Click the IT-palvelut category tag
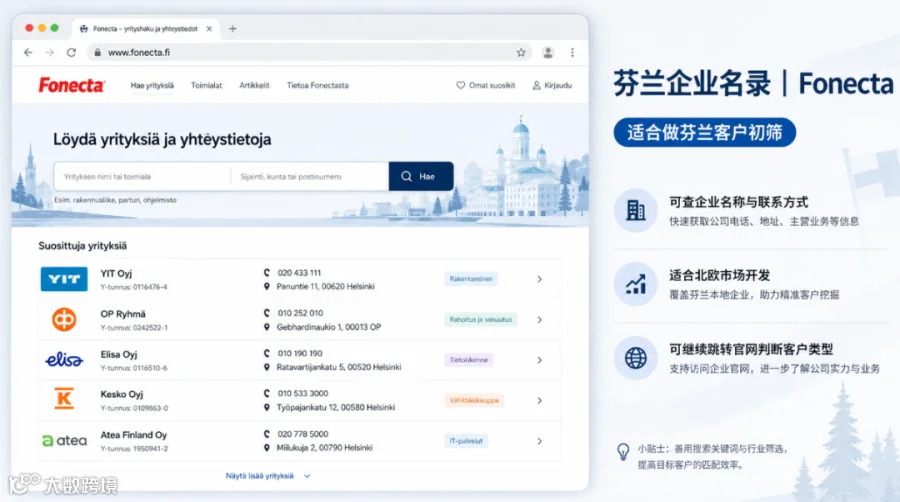 coord(465,441)
